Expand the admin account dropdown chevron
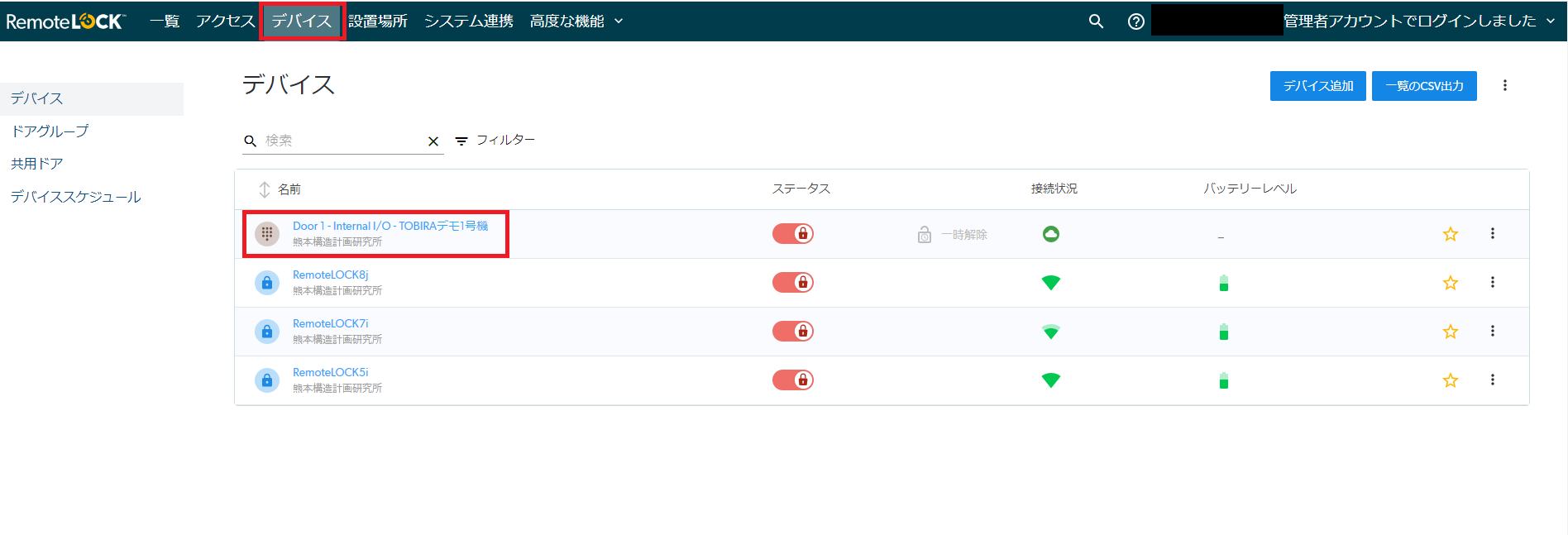This screenshot has width=1568, height=535. point(1551,21)
